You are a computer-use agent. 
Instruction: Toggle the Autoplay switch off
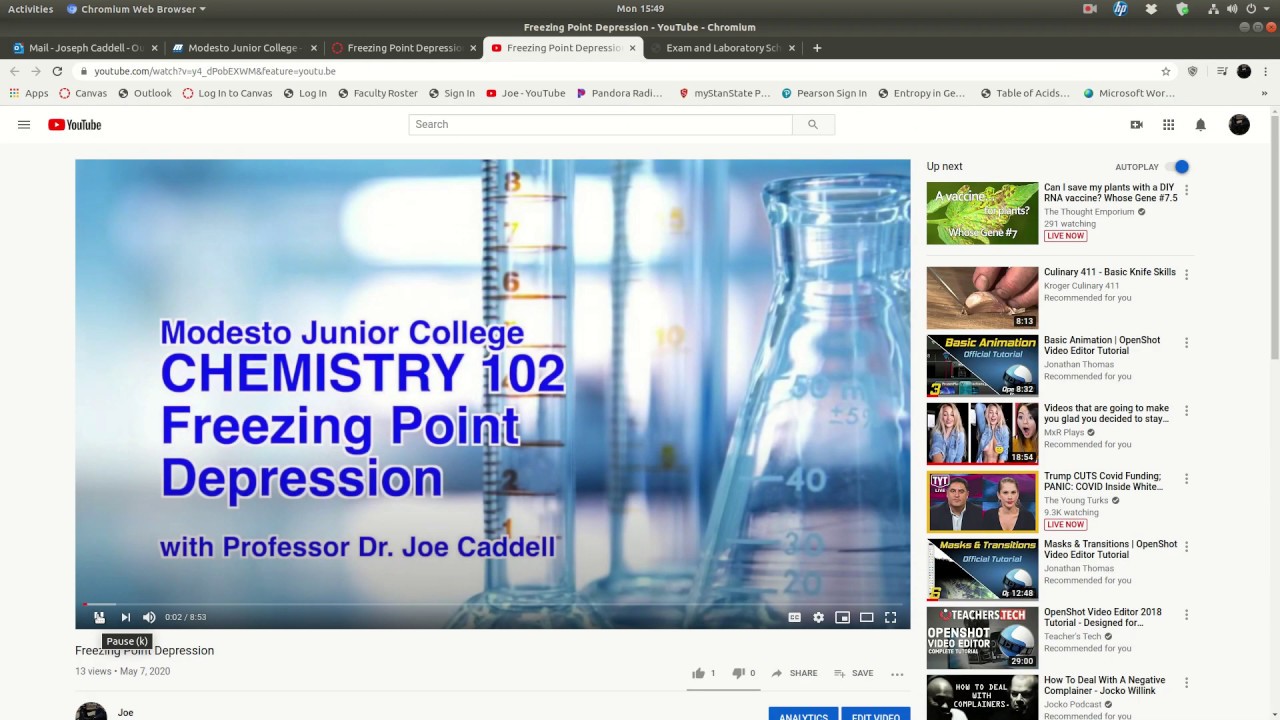[x=1179, y=167]
